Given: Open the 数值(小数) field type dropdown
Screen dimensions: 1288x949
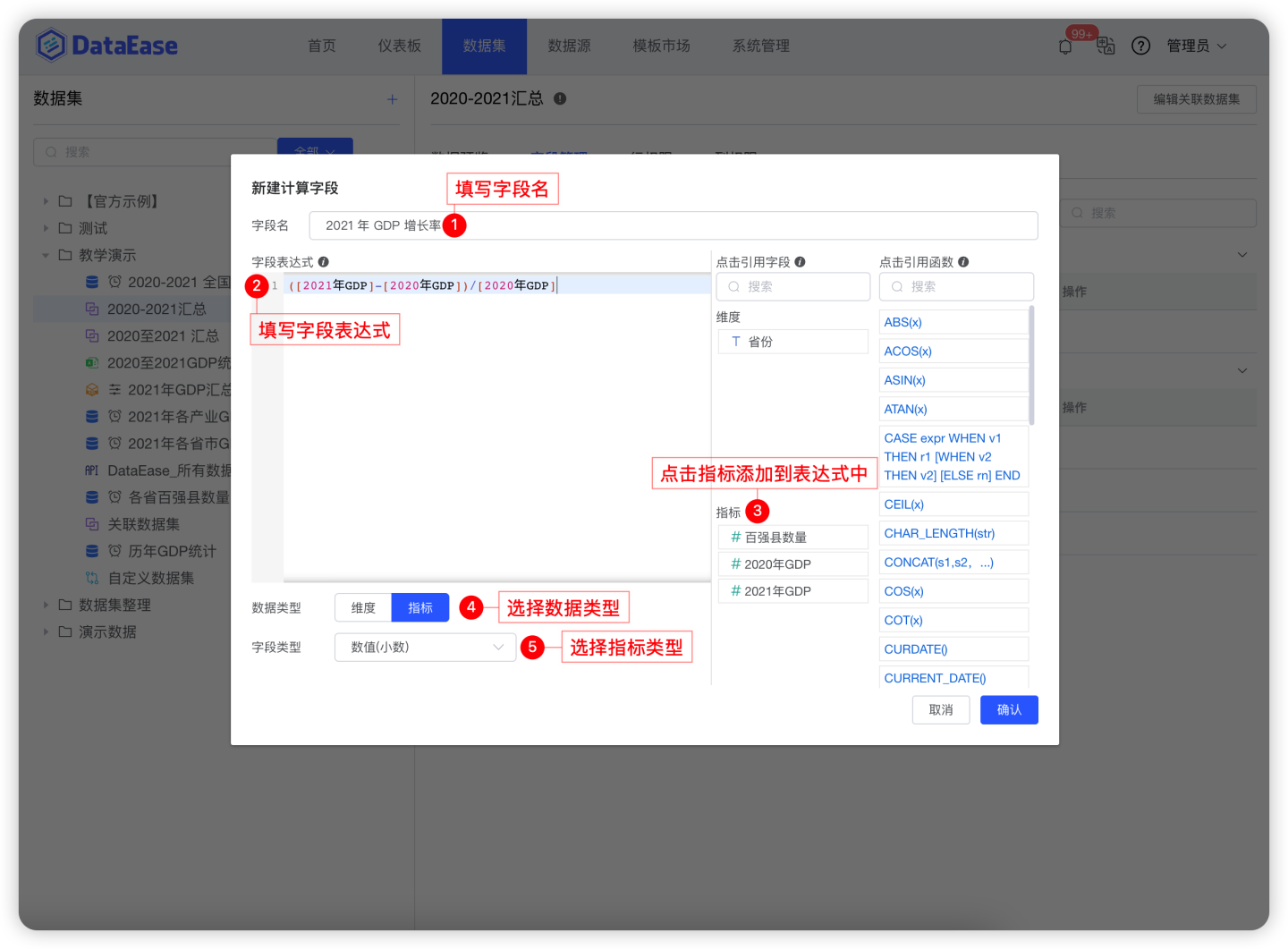Looking at the screenshot, I should tap(425, 647).
